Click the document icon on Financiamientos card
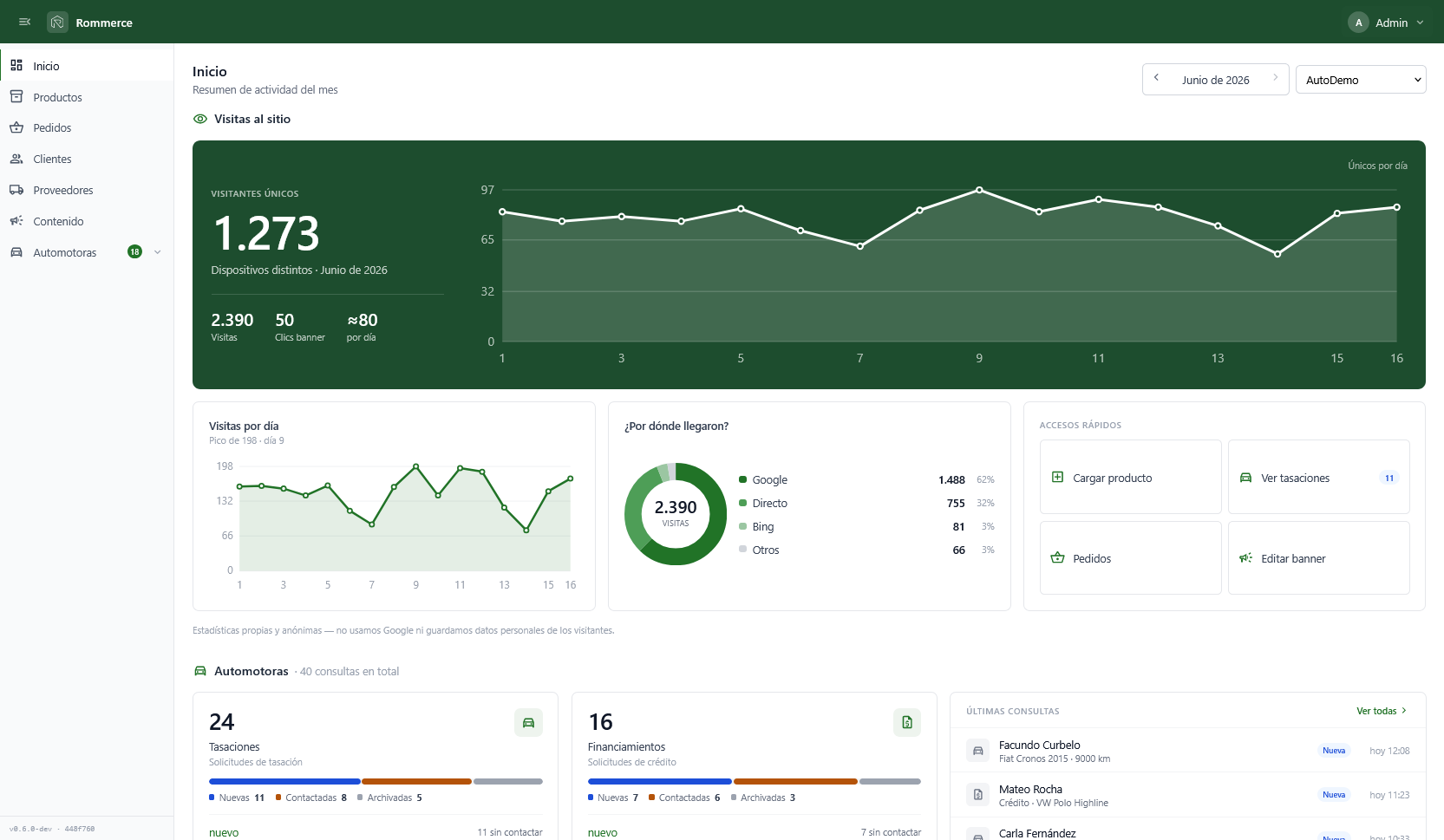Screen dimensions: 1444x840 click(x=907, y=722)
